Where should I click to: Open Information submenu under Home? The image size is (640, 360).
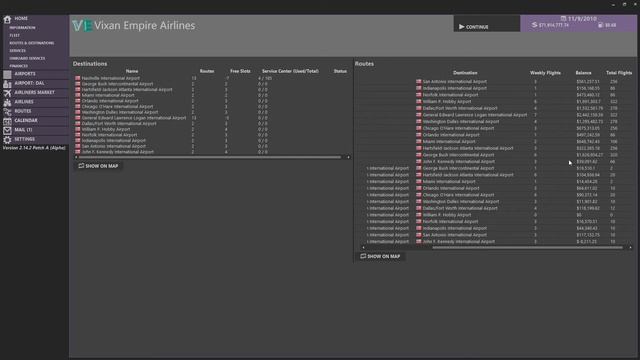(x=22, y=28)
